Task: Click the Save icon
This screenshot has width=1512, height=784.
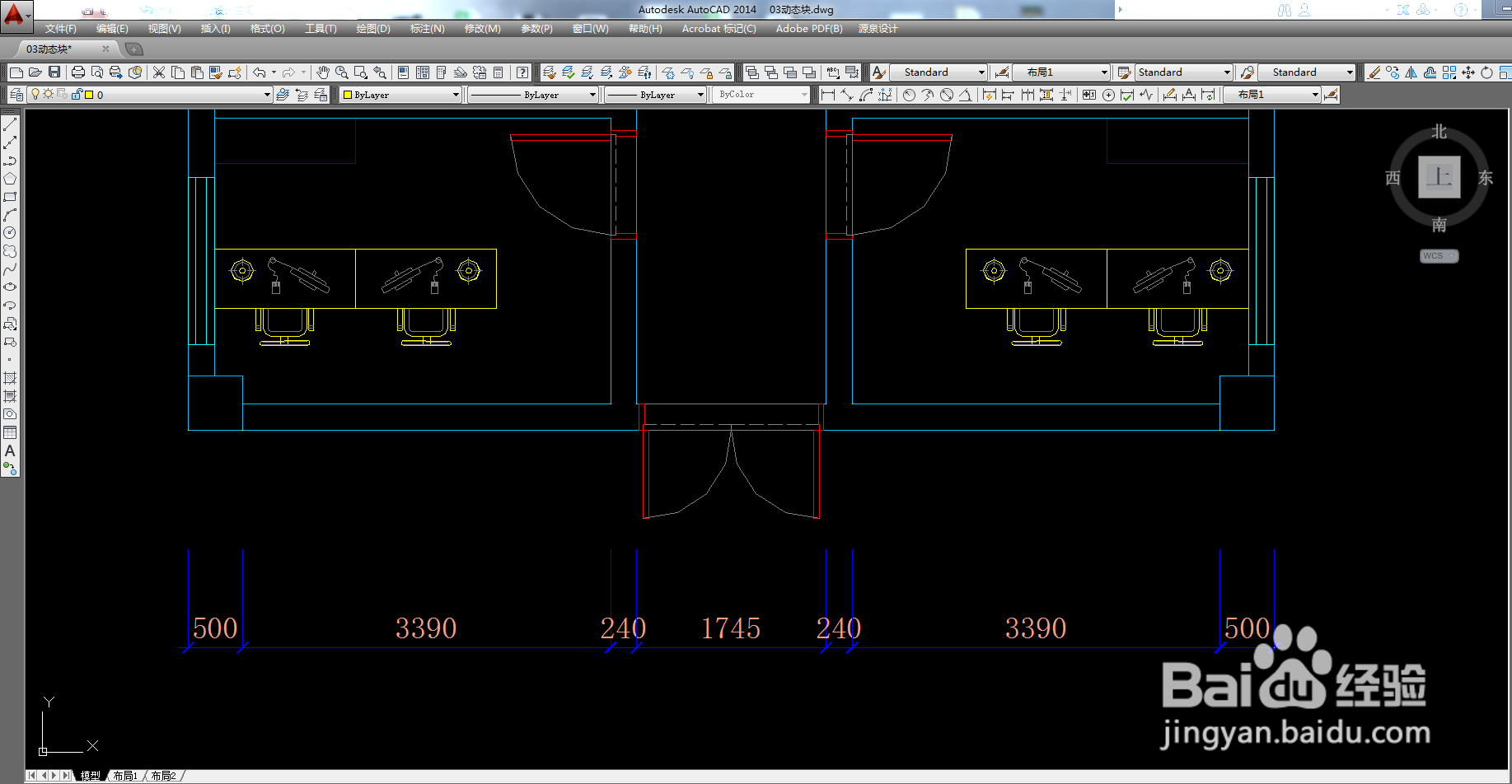Action: (x=54, y=72)
